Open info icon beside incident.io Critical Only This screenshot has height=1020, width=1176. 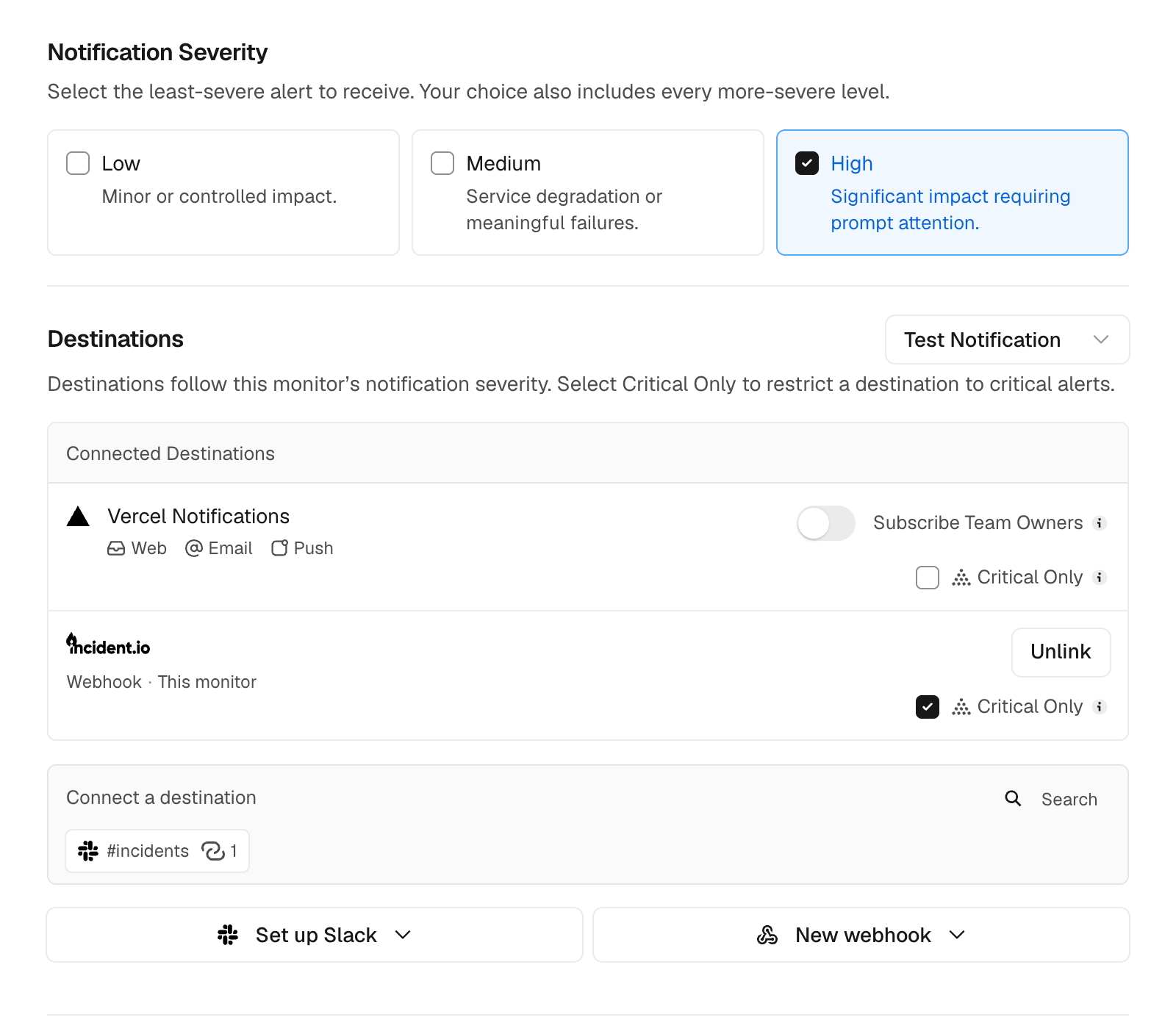click(x=1100, y=707)
